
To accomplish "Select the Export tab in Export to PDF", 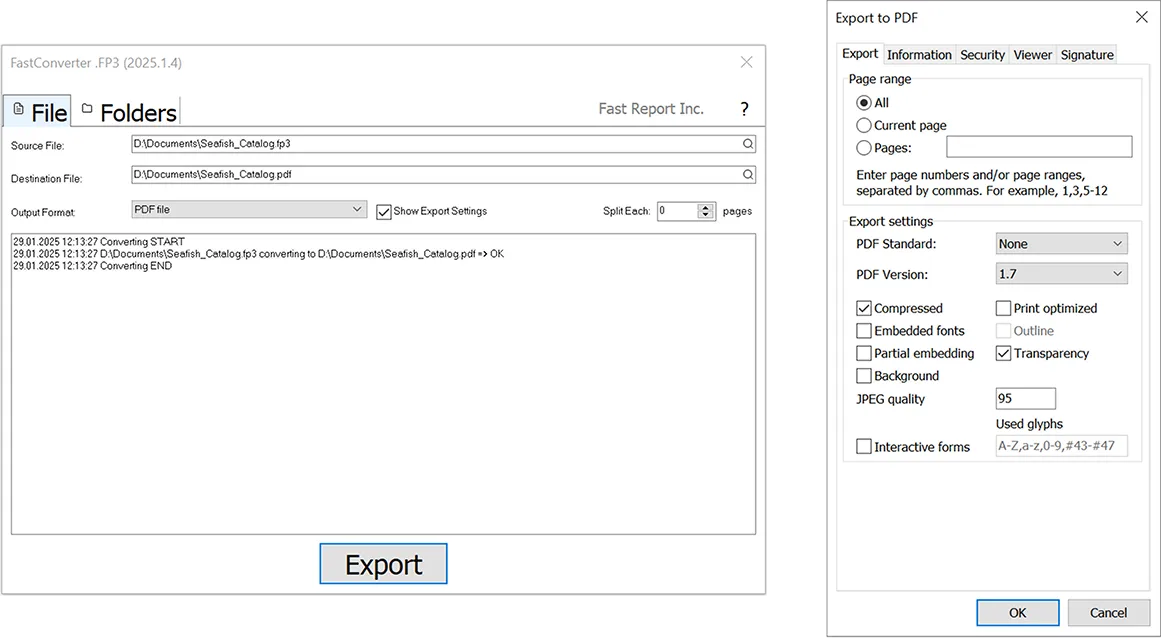I will (860, 53).
